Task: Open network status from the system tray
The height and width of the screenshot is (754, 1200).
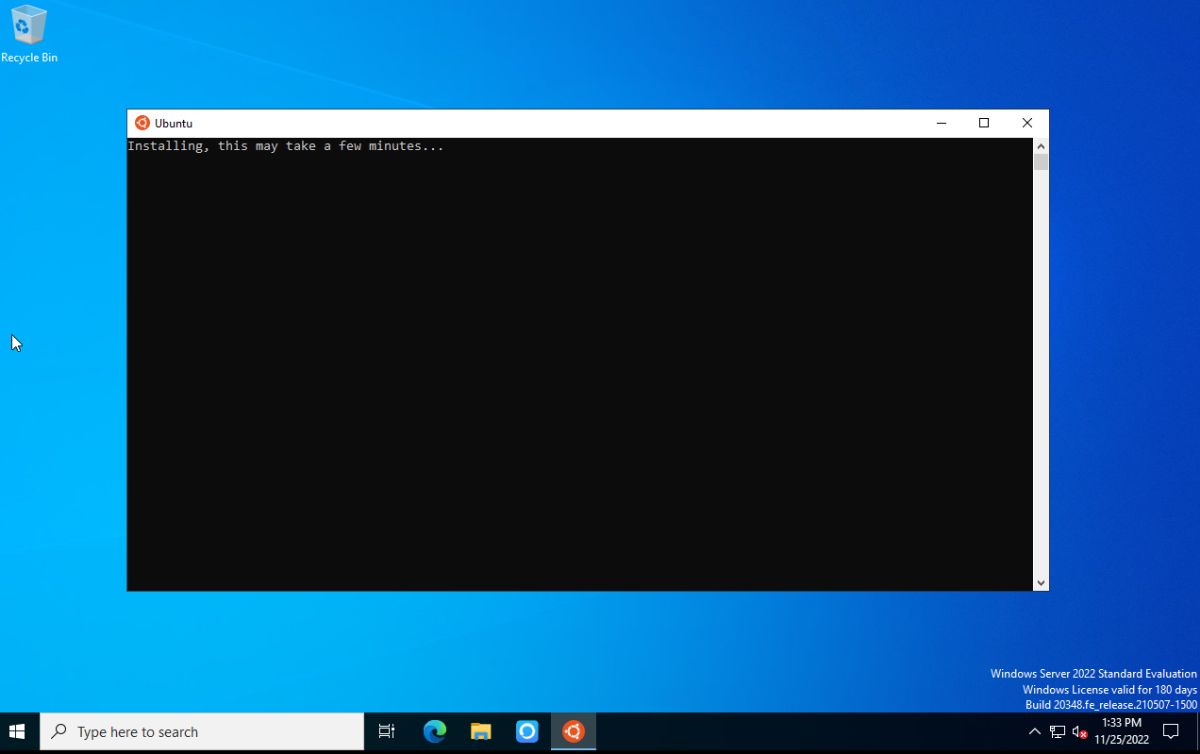Action: point(1057,731)
